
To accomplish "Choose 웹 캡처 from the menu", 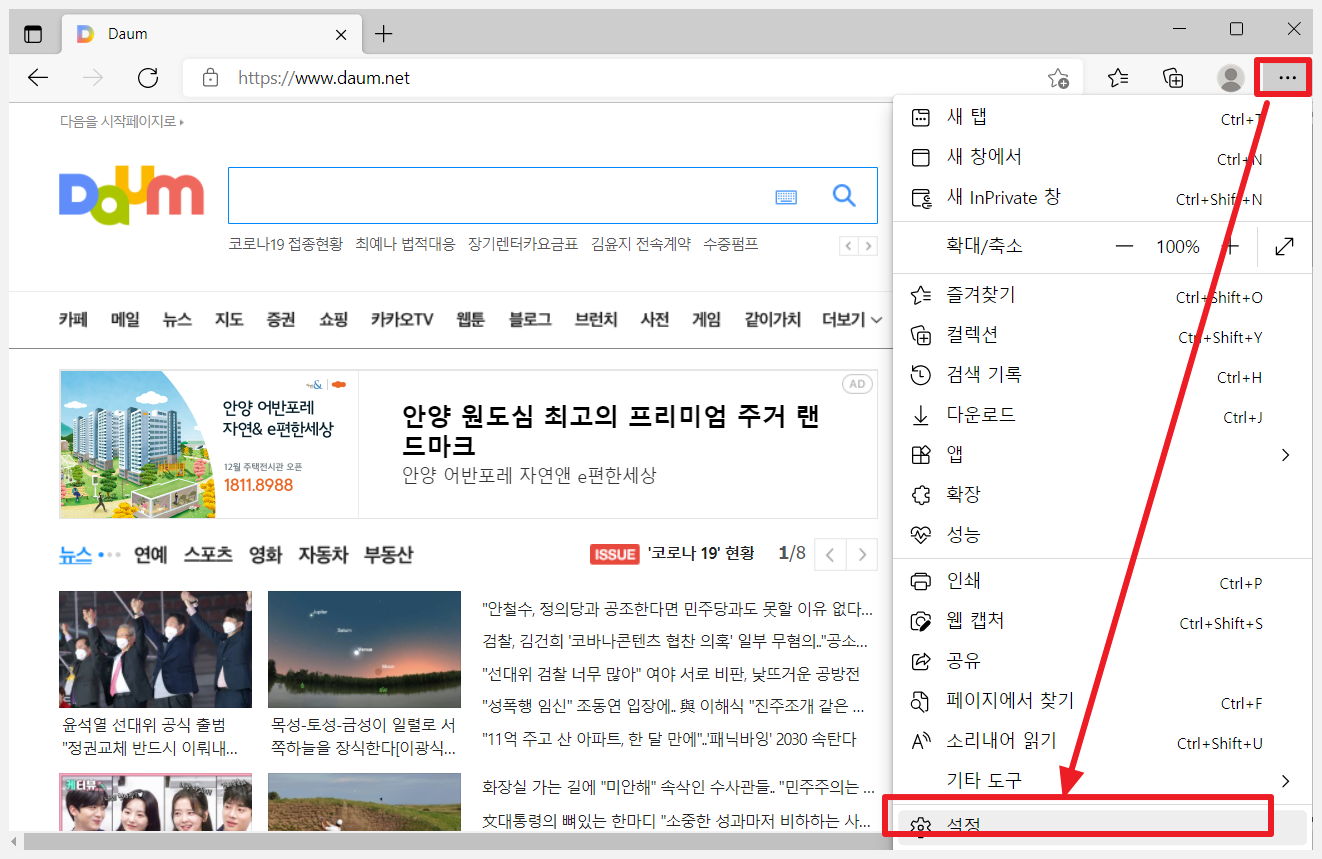I will tap(1102, 622).
